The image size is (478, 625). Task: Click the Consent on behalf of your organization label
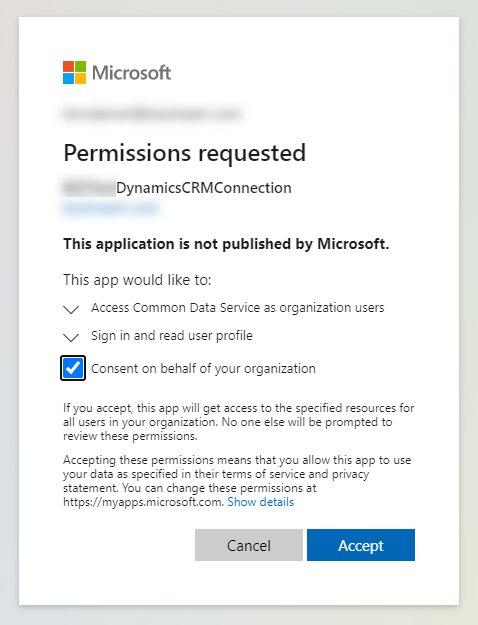click(x=203, y=368)
